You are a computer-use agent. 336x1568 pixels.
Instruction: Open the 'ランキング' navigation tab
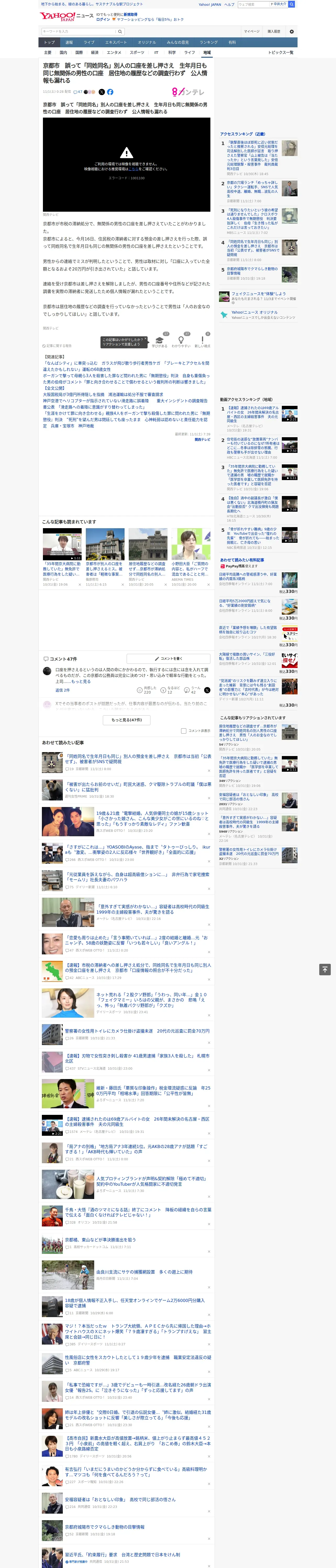point(209,43)
